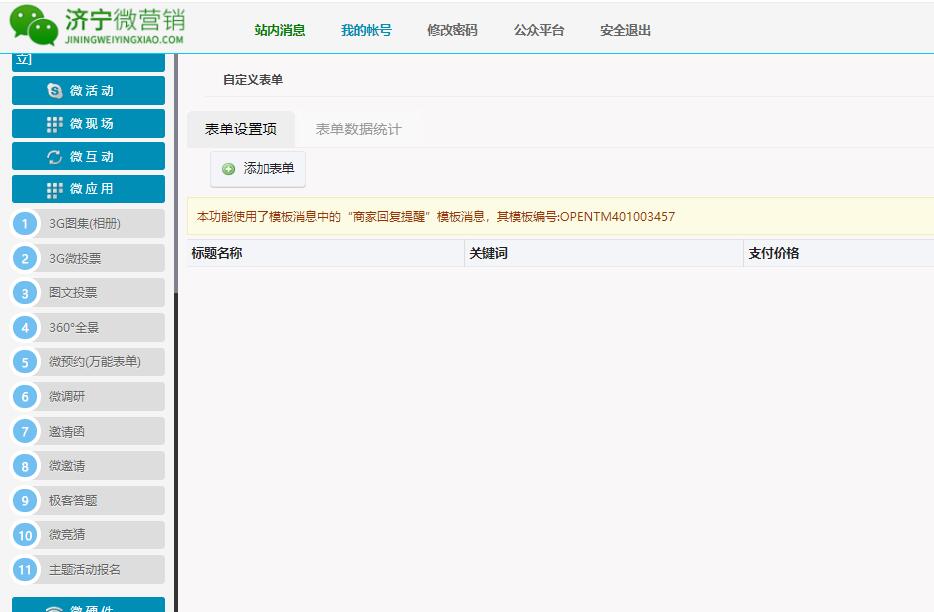Click the 济宁微营销 site title
Image resolution: width=934 pixels, height=612 pixels.
124,20
